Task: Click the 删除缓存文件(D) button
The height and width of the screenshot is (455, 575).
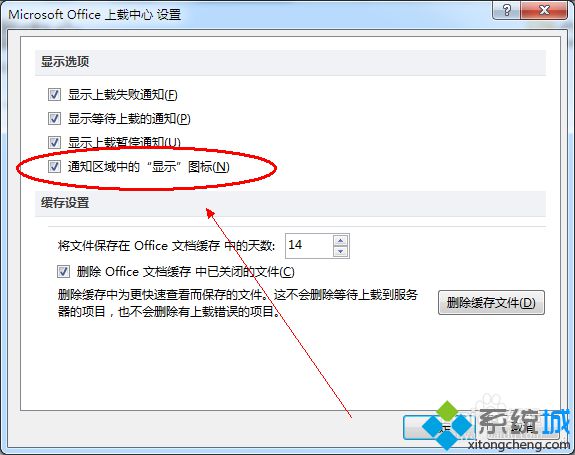Action: coord(491,303)
